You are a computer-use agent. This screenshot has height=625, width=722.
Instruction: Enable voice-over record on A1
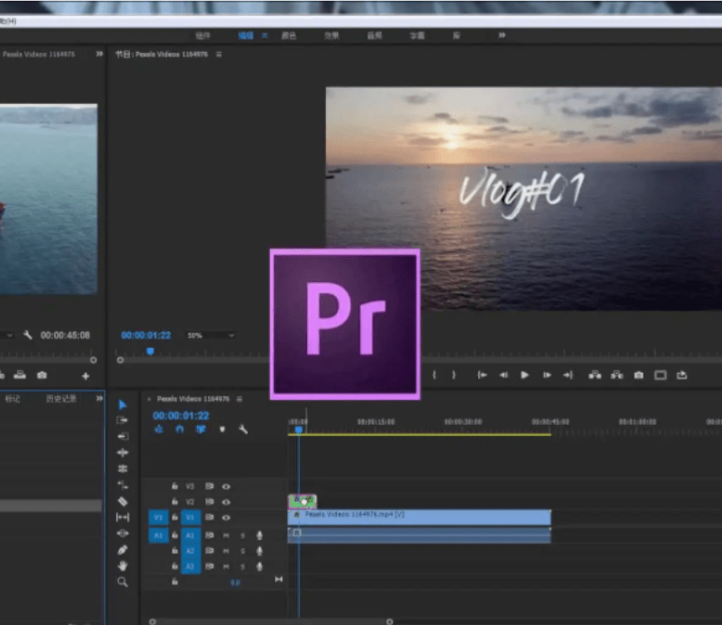click(x=260, y=535)
